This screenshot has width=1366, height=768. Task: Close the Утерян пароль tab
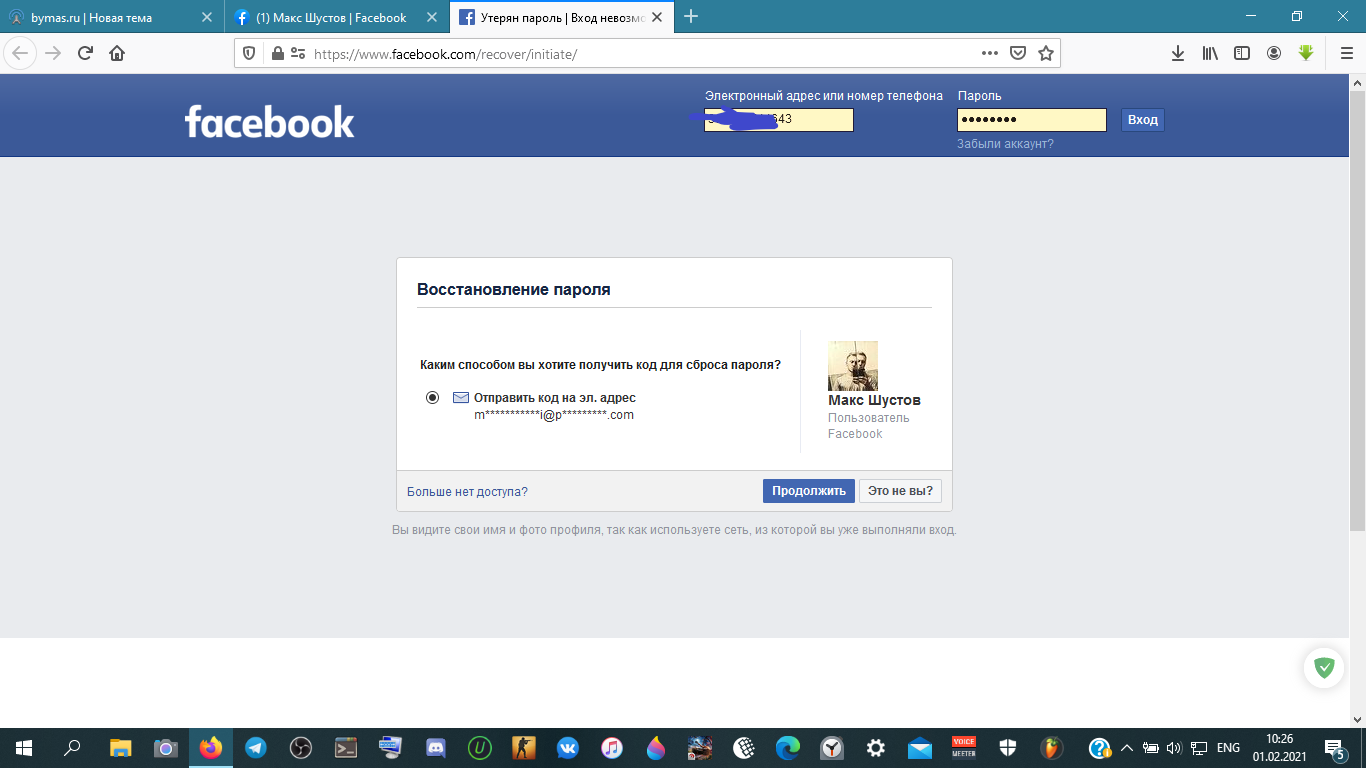[x=656, y=17]
